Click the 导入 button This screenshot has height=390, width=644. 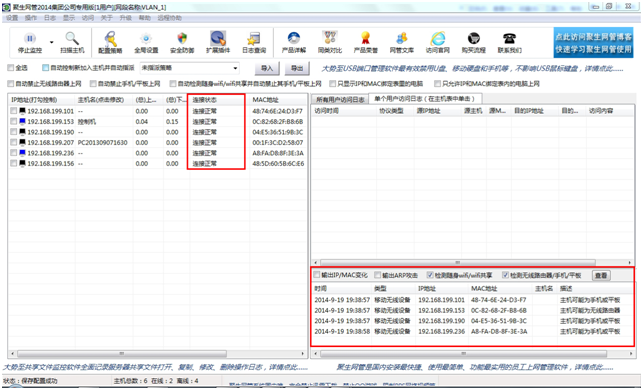pyautogui.click(x=267, y=69)
